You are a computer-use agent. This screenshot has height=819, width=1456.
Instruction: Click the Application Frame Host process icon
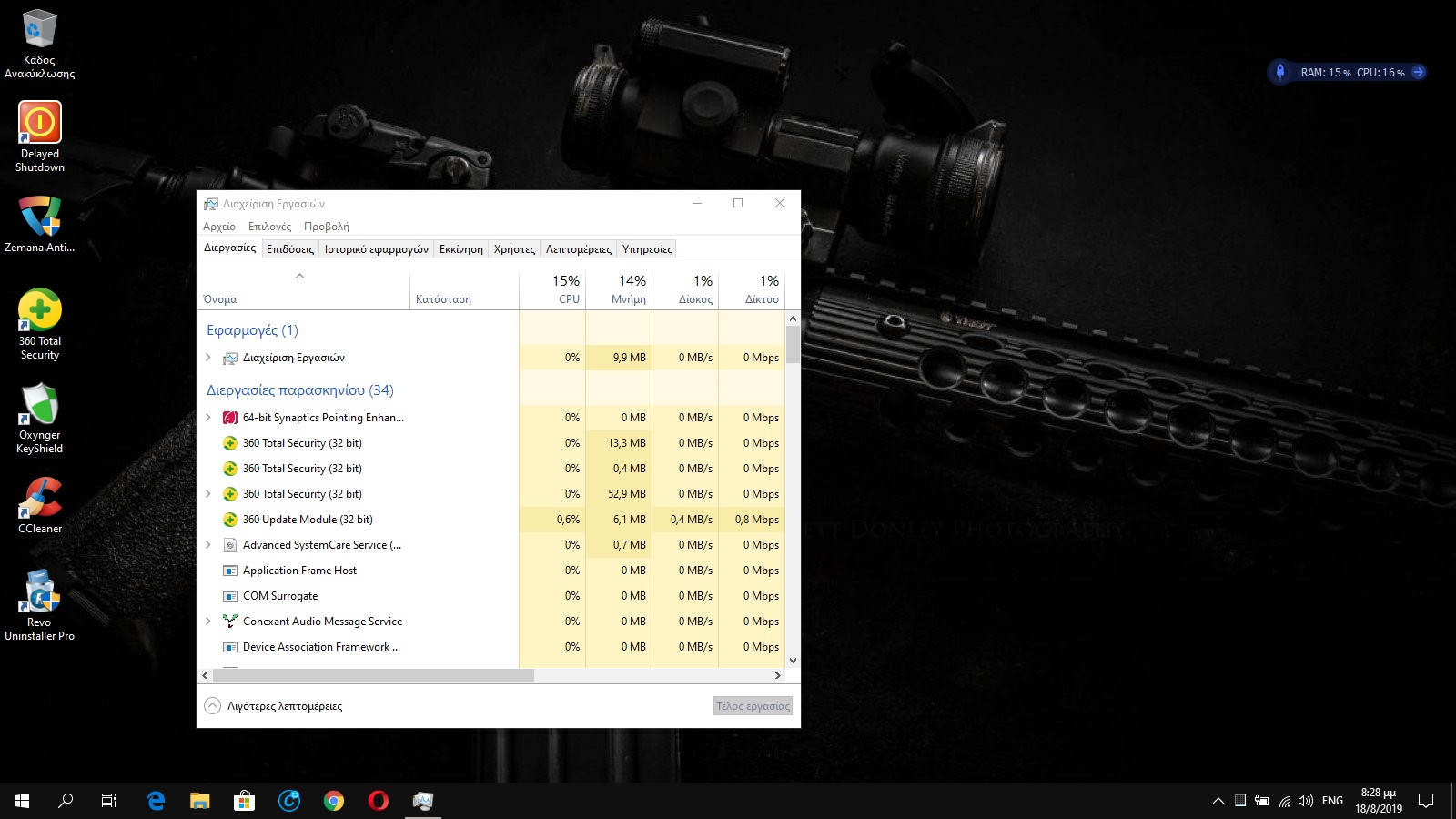pyautogui.click(x=230, y=571)
